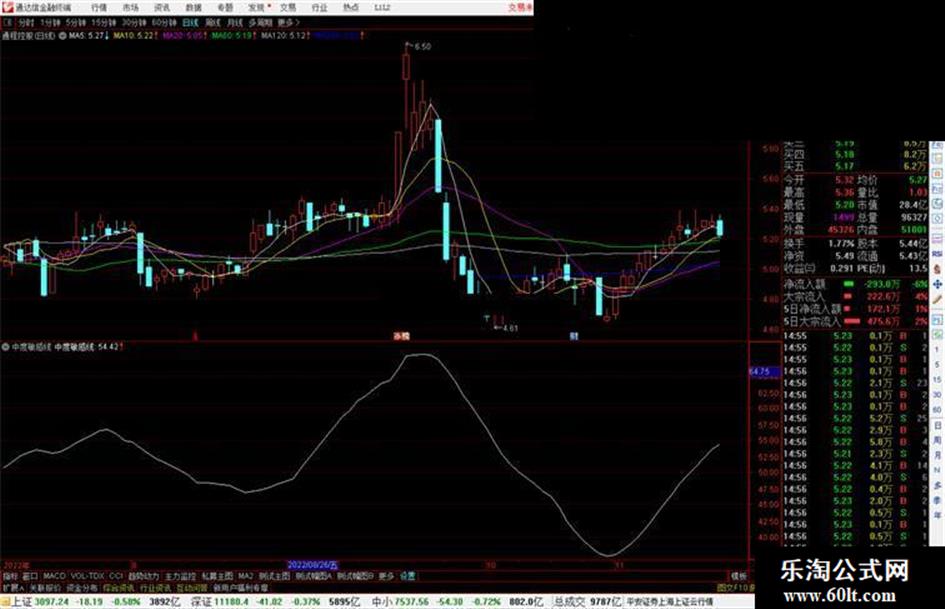The height and width of the screenshot is (609, 945).
Task: Click right sidebar 30-minute period button
Action: pos(937,395)
